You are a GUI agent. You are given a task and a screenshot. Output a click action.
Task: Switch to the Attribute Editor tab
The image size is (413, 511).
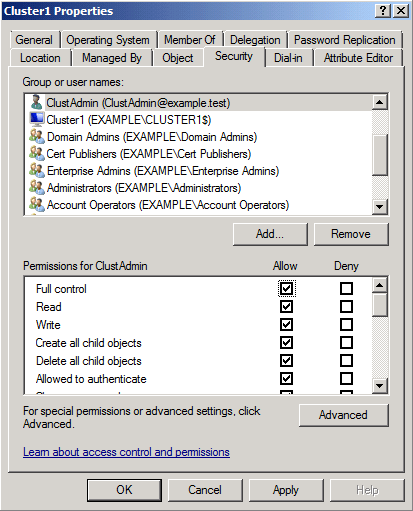tap(358, 58)
